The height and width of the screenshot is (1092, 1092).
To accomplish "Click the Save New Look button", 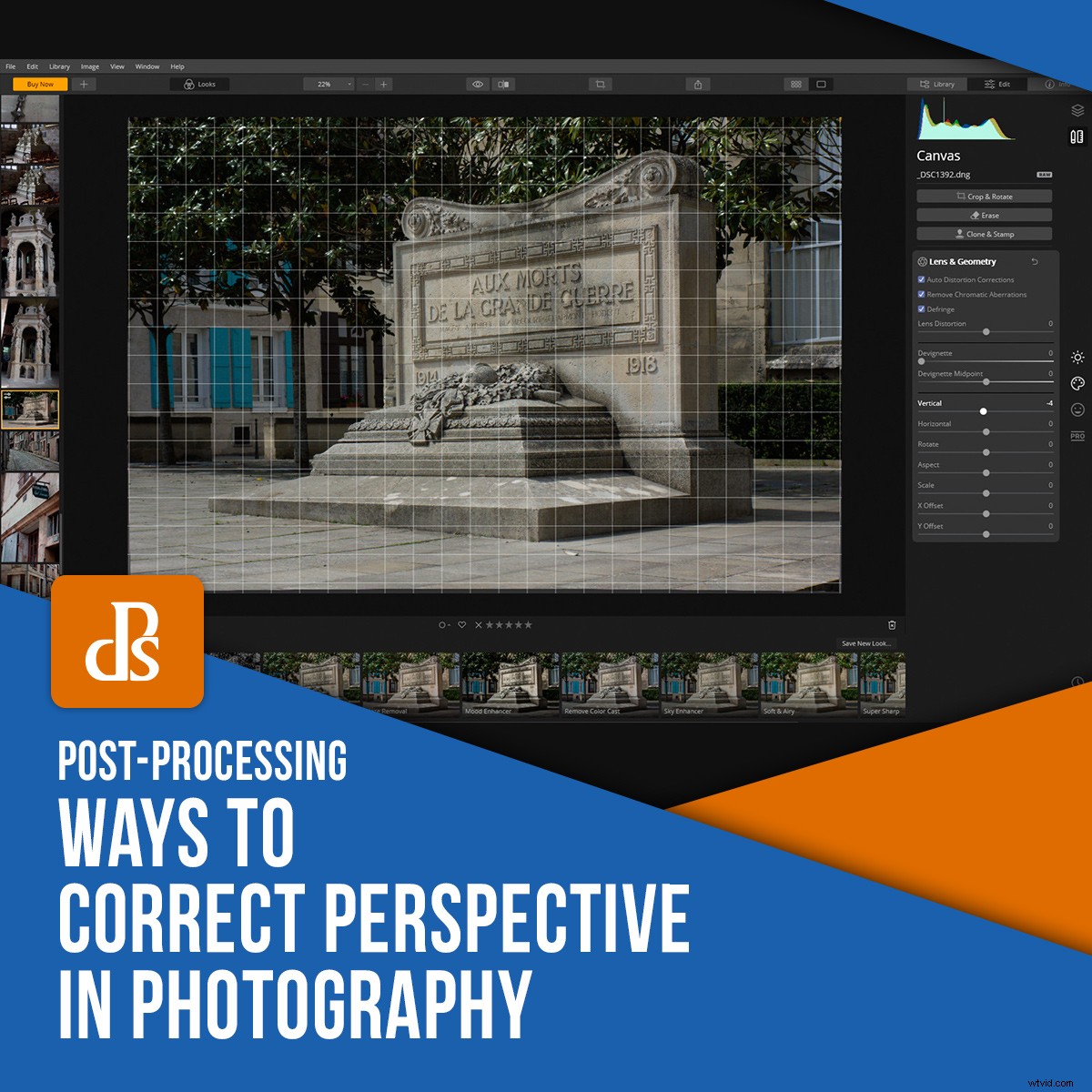I will tap(866, 642).
